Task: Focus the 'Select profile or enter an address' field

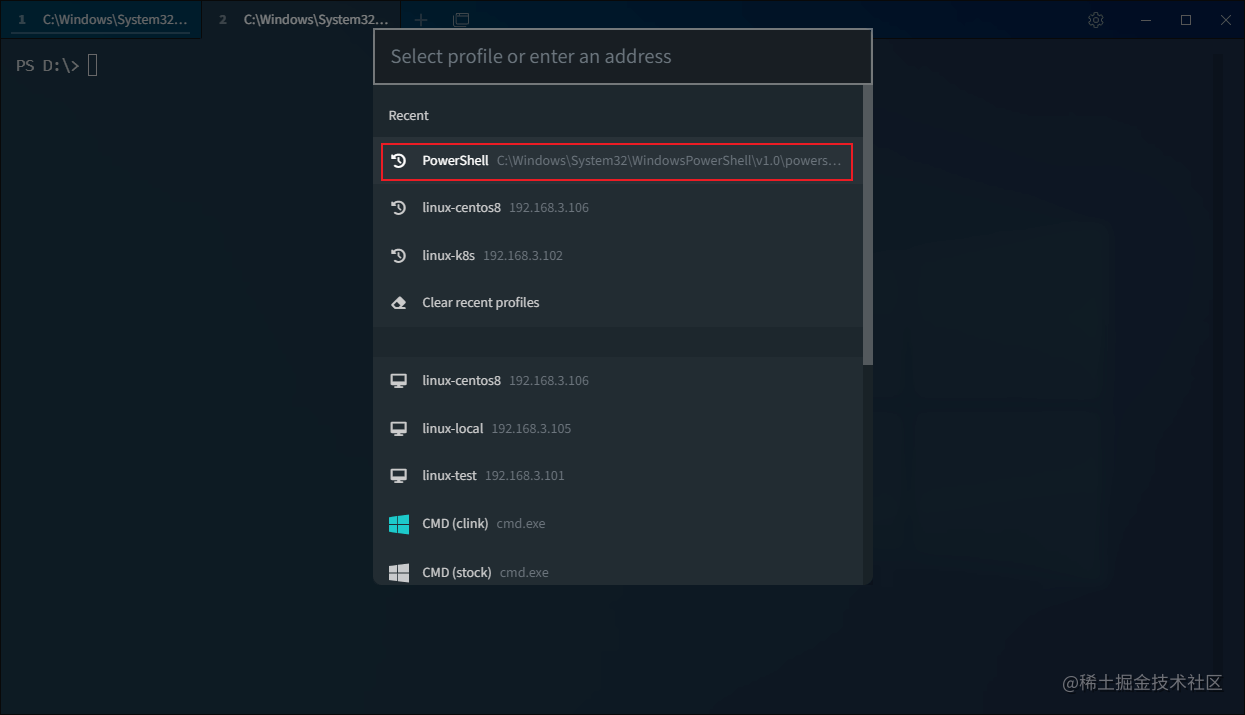Action: 623,56
